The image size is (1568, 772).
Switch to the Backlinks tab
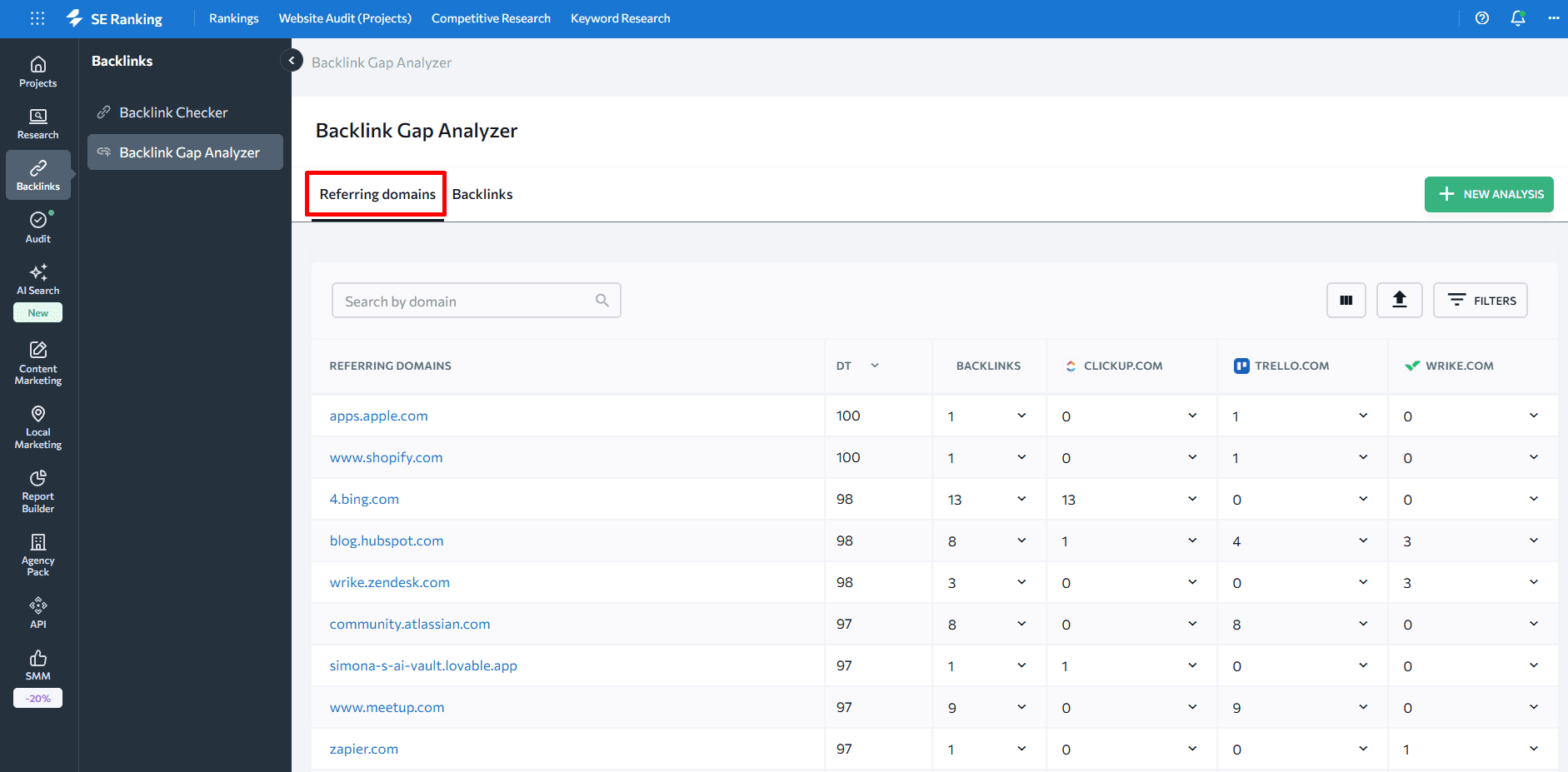click(482, 194)
